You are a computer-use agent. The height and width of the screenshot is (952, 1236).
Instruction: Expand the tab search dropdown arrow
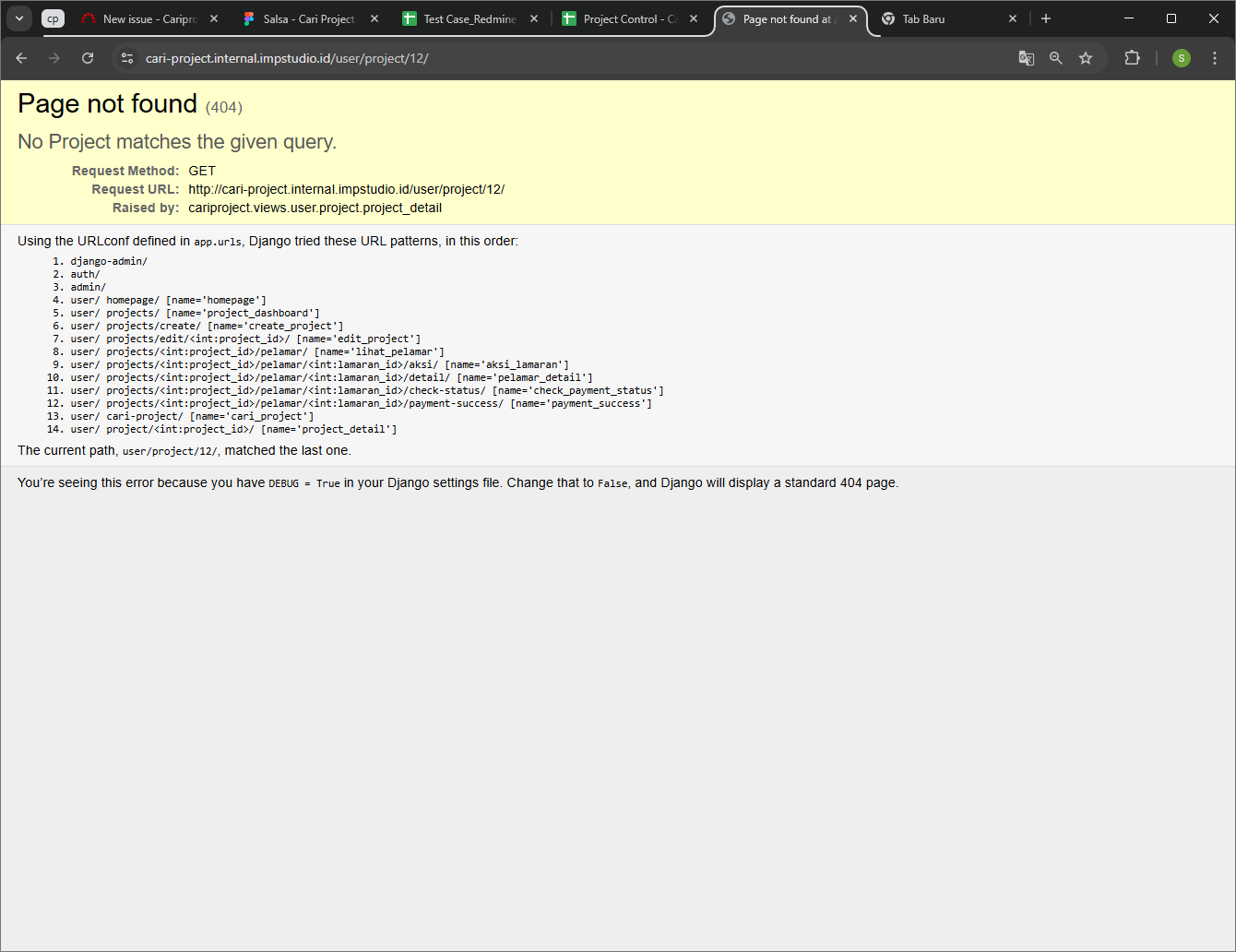[x=19, y=18]
